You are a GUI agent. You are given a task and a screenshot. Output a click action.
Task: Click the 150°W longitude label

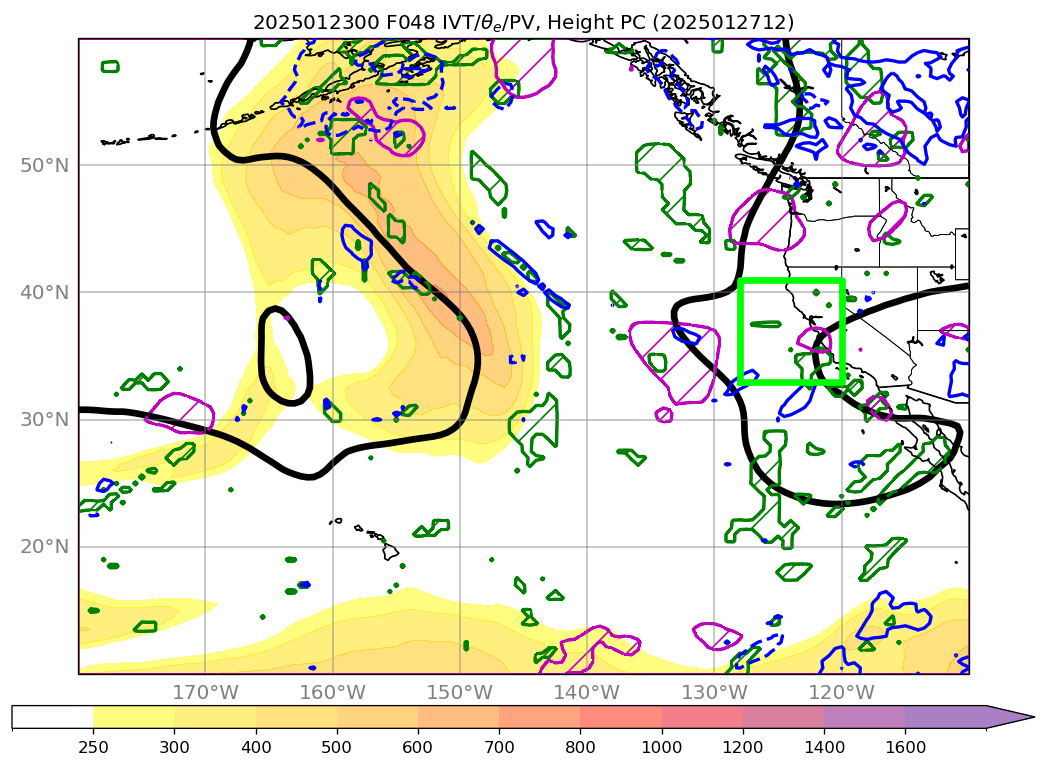pyautogui.click(x=459, y=692)
